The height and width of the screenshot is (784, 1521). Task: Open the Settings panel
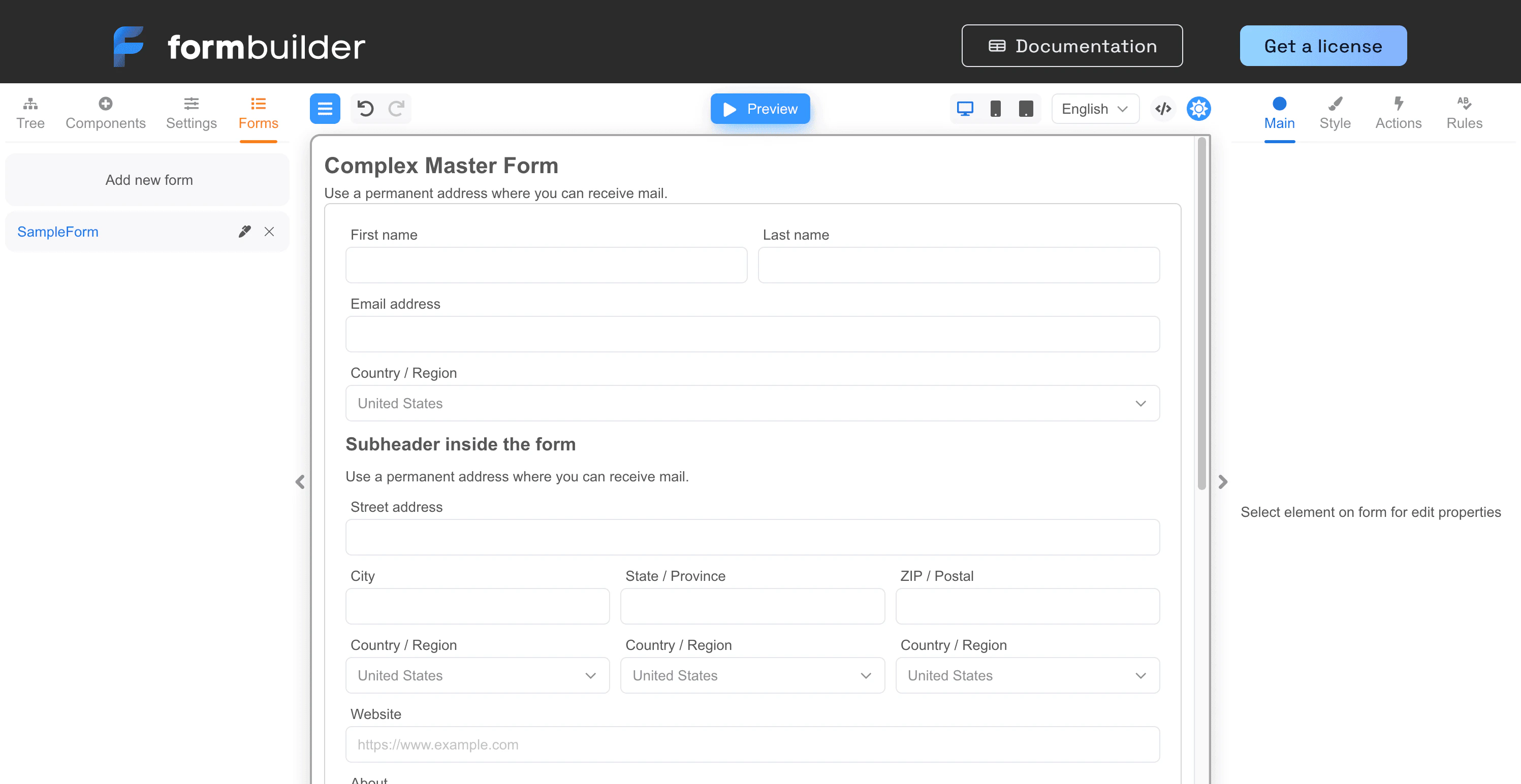tap(191, 112)
